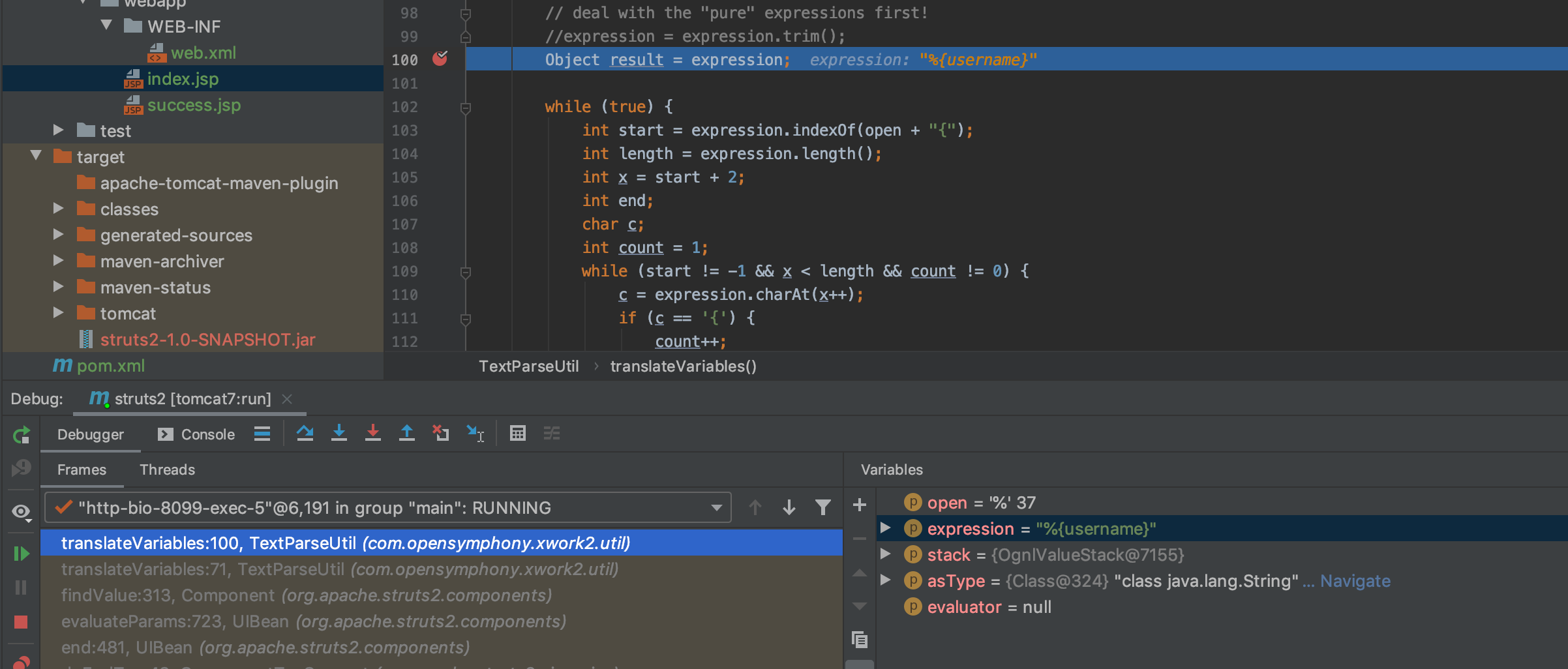Screen dimensions: 1568x669
Task: Collapse the target folder
Action: tap(36, 156)
